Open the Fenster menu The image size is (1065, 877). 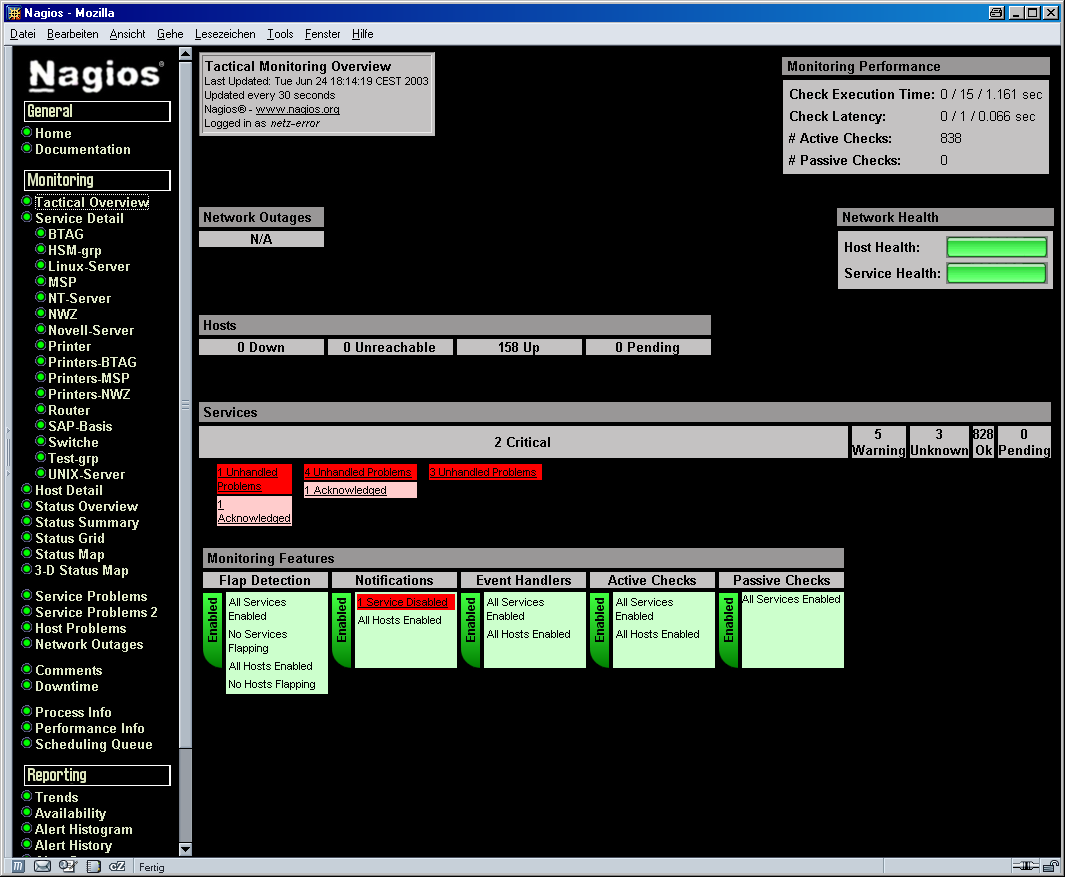[x=323, y=34]
